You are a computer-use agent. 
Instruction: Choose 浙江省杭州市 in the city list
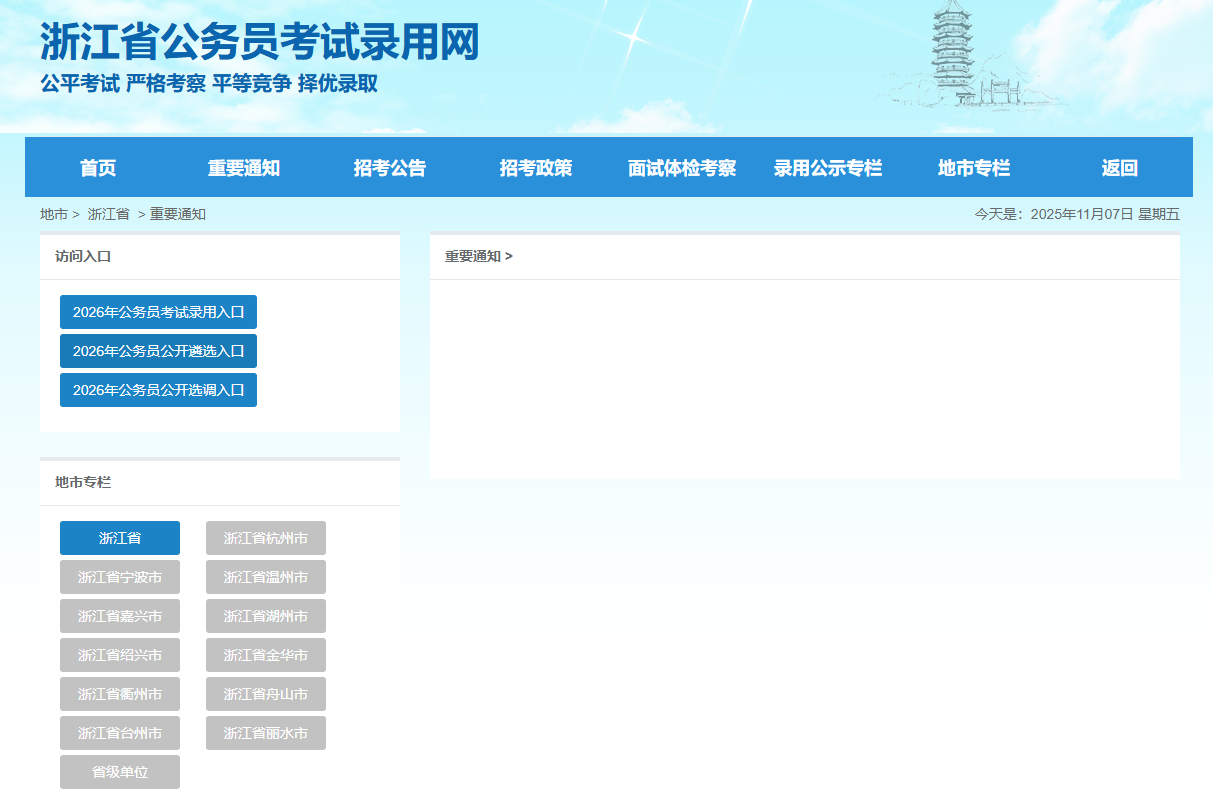(x=266, y=538)
